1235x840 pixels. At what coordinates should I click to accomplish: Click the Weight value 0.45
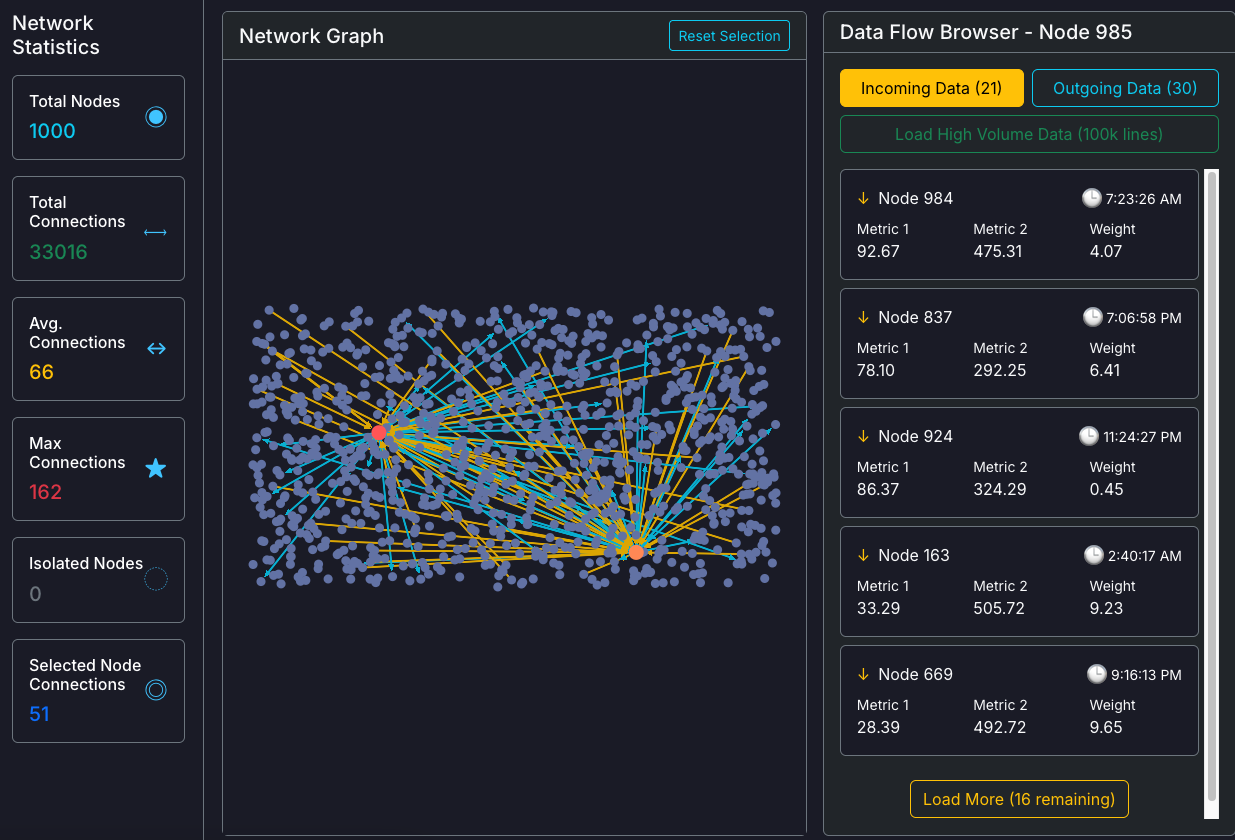pos(1106,489)
